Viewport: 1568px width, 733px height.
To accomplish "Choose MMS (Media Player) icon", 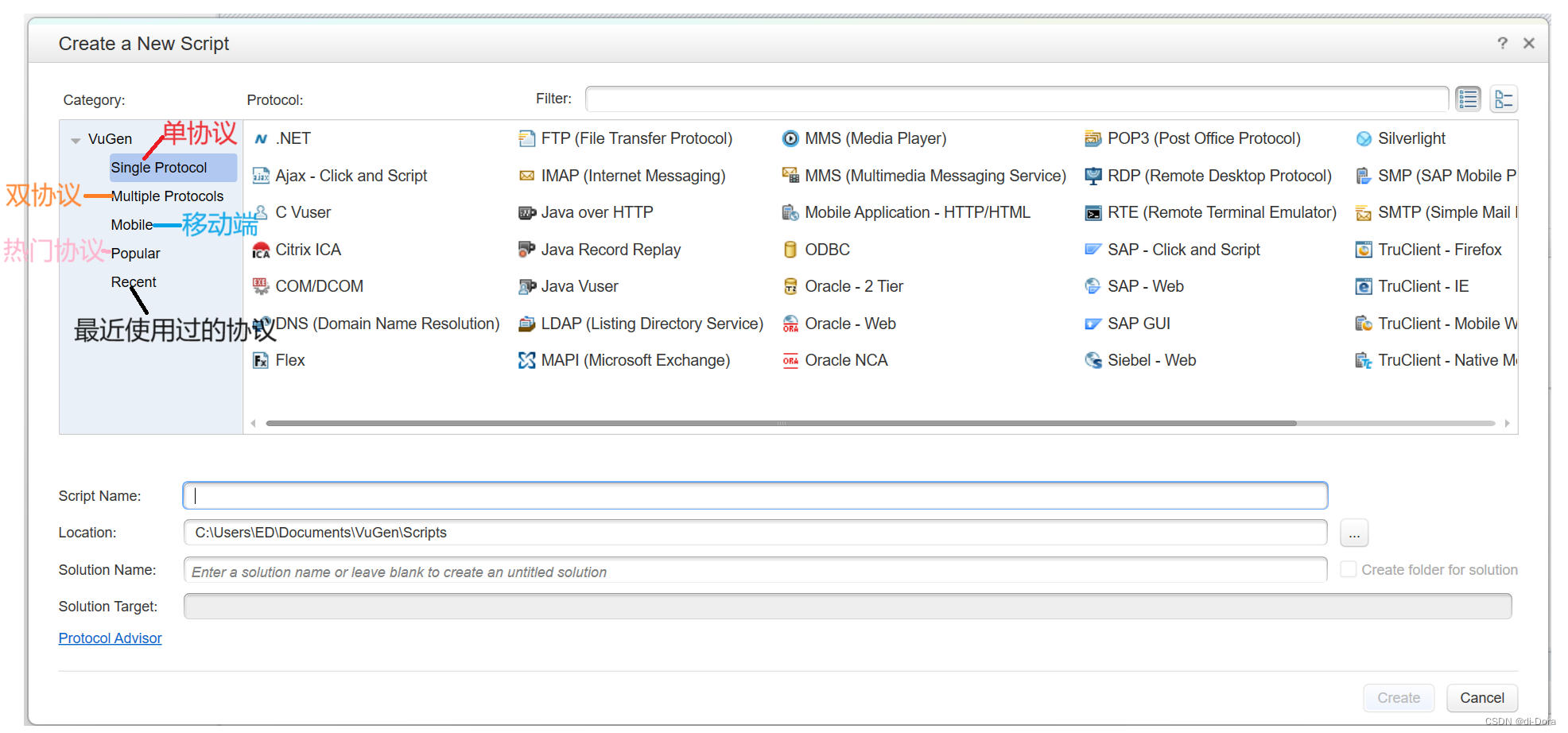I will tap(790, 139).
